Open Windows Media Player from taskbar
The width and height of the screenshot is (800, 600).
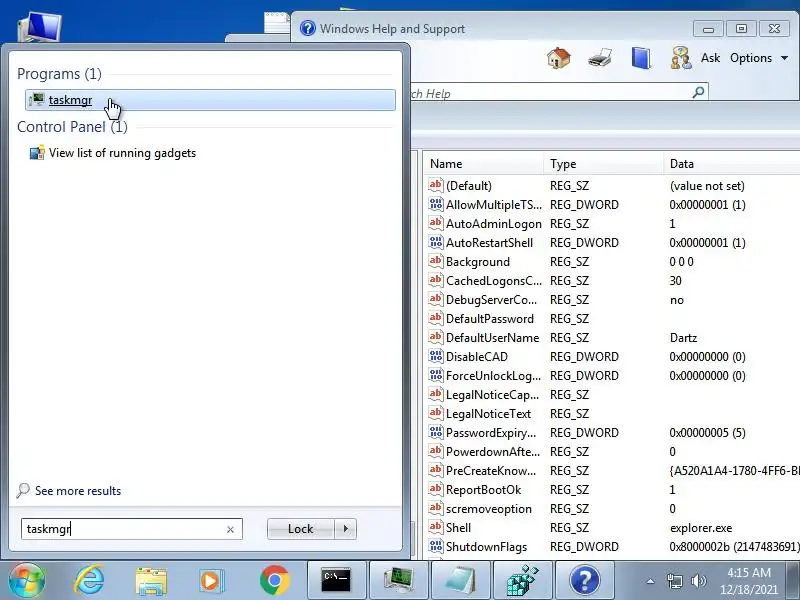(x=211, y=581)
